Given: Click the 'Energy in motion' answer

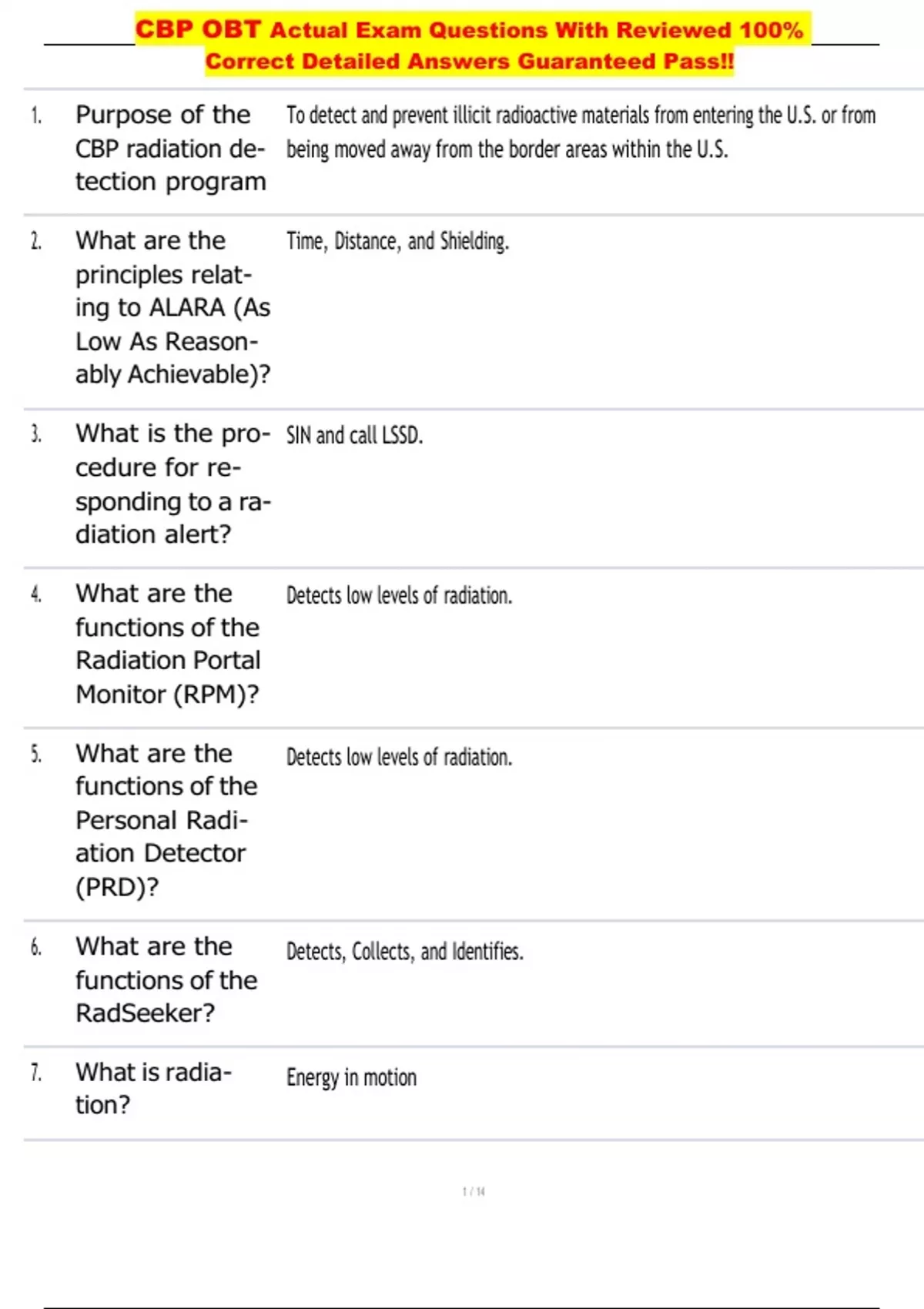Looking at the screenshot, I should 351,1077.
